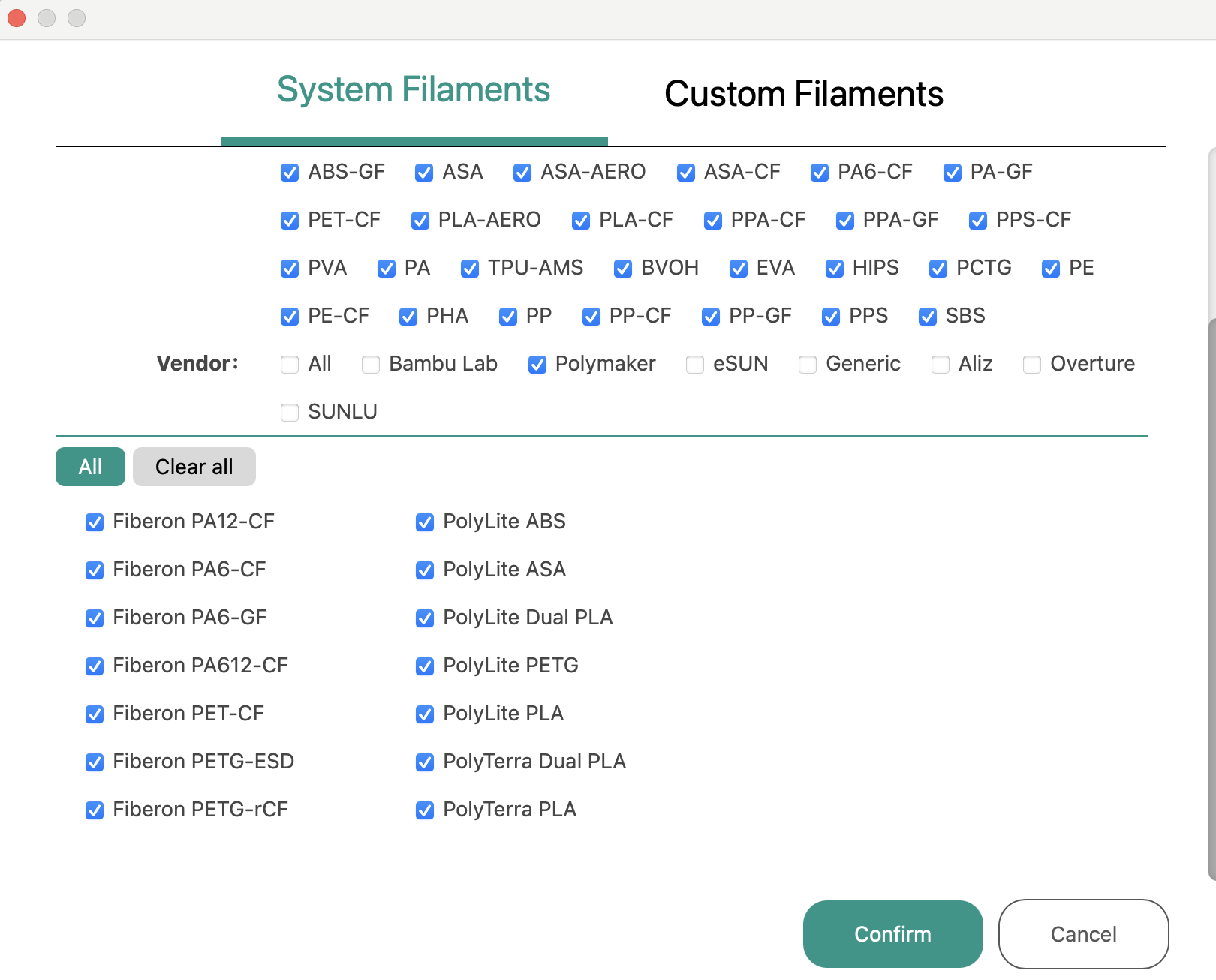This screenshot has height=980, width=1216.
Task: Toggle PolyLite Dual PLA filament
Action: coord(425,618)
